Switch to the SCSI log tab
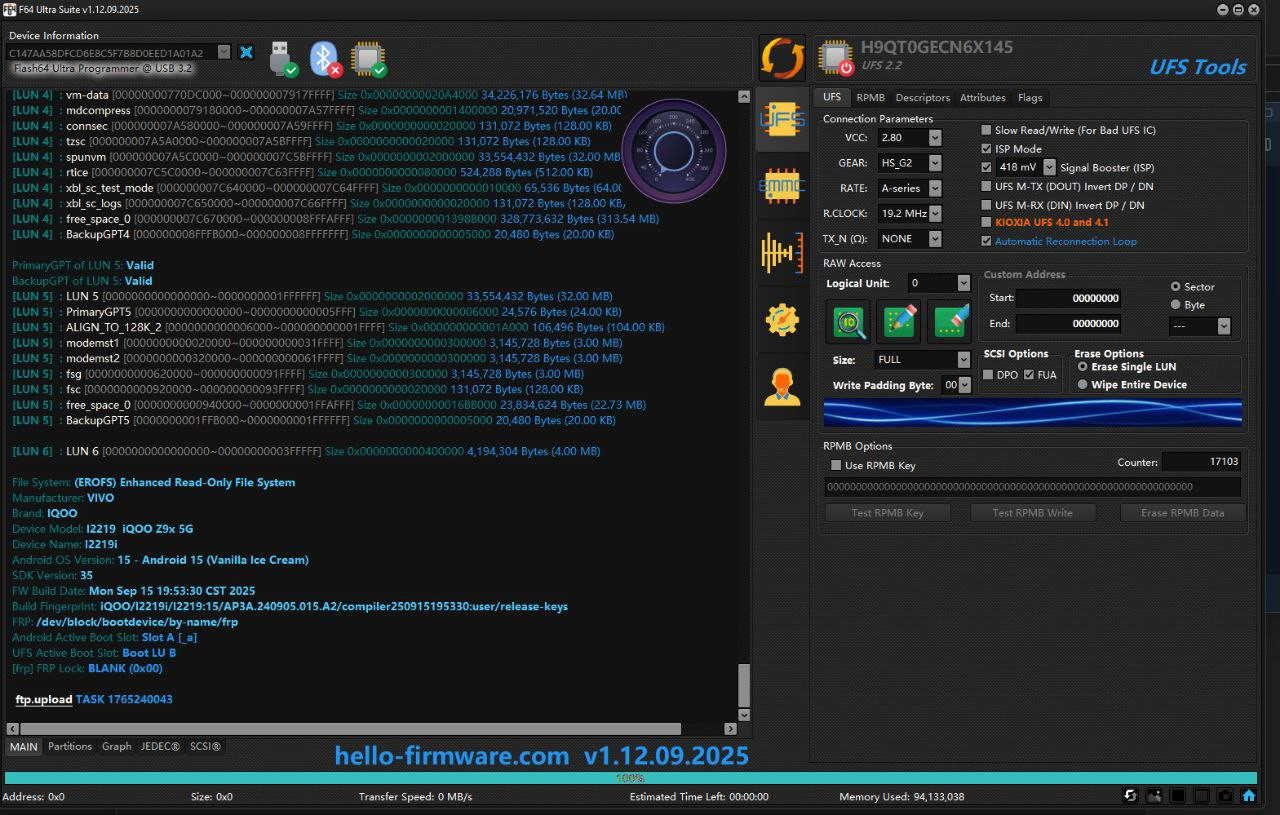Viewport: 1280px width, 815px height. [x=205, y=746]
